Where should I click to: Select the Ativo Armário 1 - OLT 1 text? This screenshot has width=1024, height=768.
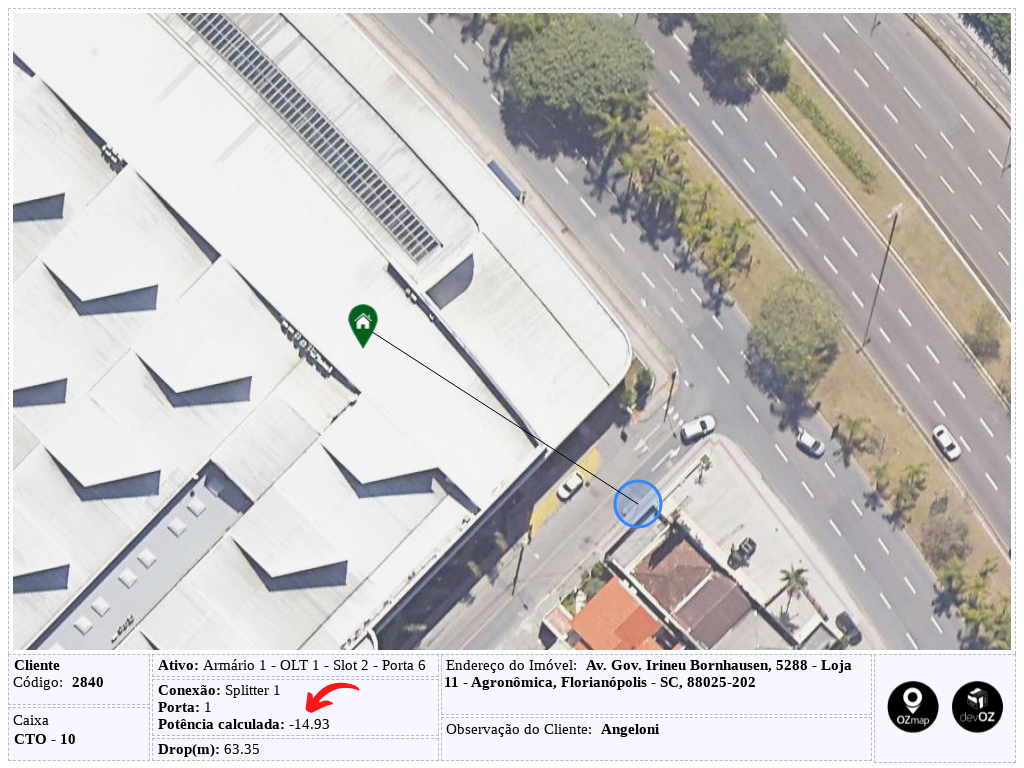292,665
